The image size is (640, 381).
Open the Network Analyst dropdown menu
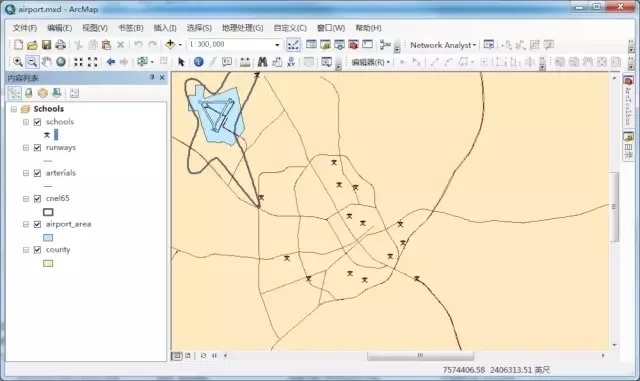(443, 45)
